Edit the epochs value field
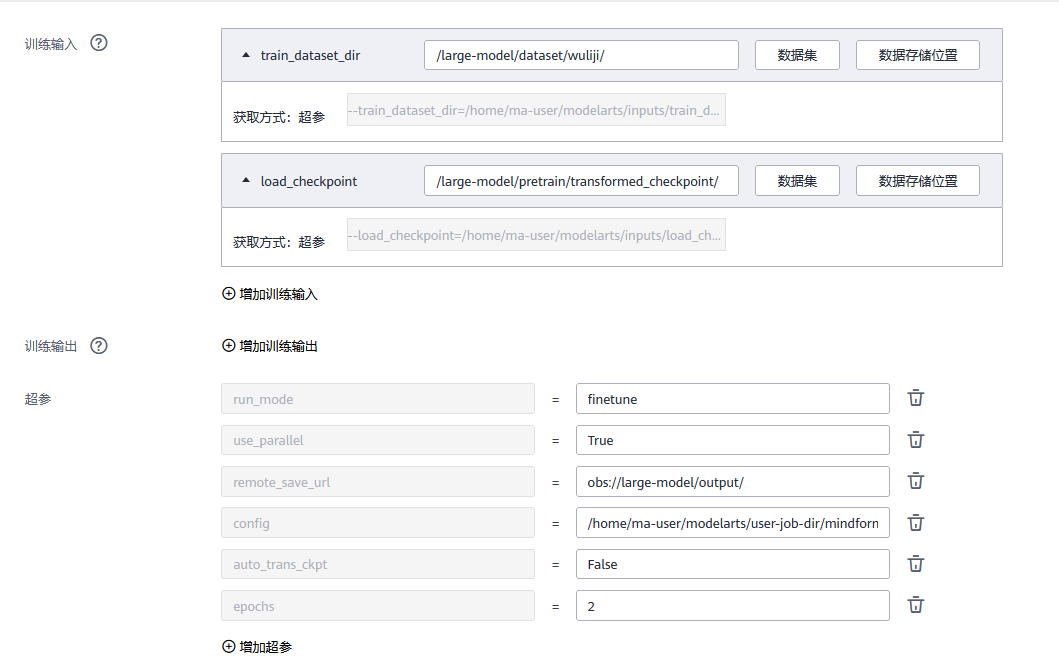1059x661 pixels. point(732,606)
